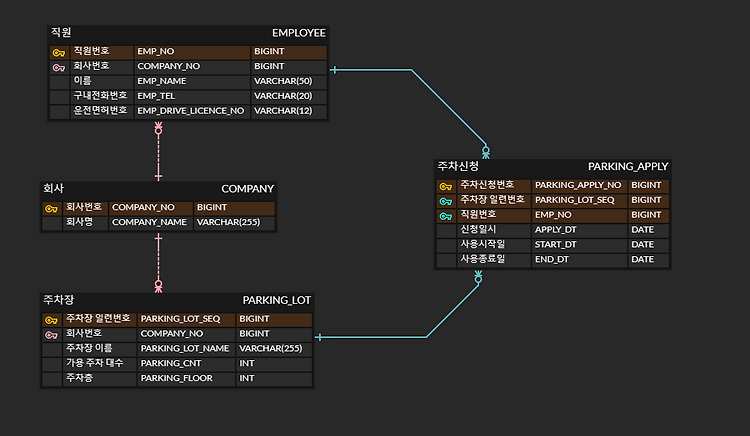
Task: Click the COMPANY_NO foreign key icon in PARKING_LOT
Action: [x=51, y=335]
